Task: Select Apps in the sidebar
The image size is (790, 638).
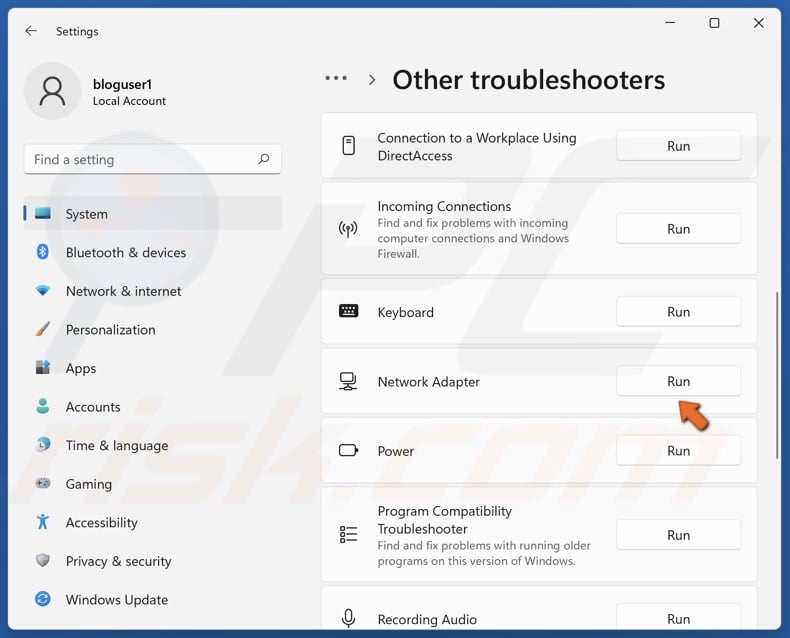Action: pos(153,368)
